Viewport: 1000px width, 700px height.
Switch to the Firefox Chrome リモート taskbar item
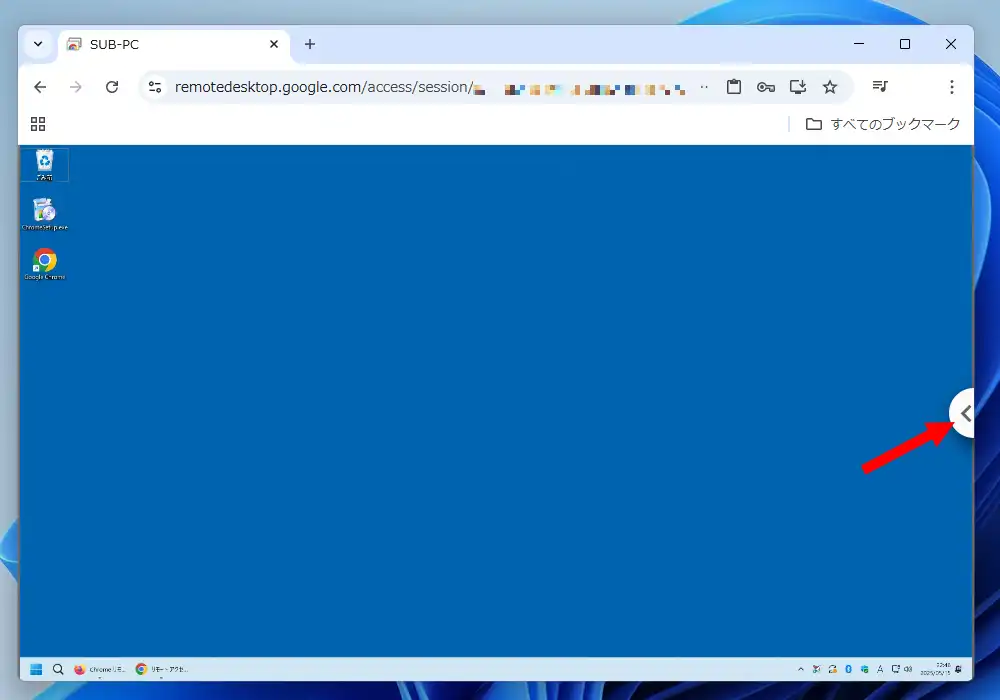pyautogui.click(x=99, y=669)
